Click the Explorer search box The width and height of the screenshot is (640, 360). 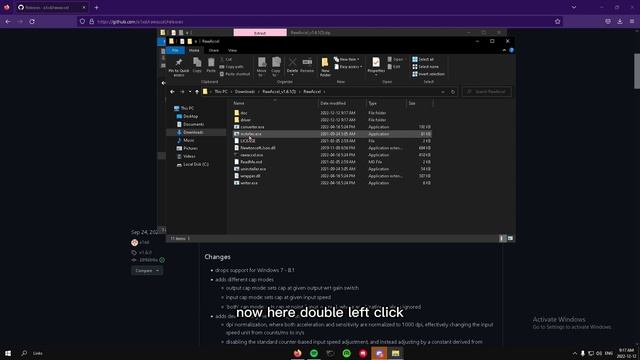[x=487, y=92]
